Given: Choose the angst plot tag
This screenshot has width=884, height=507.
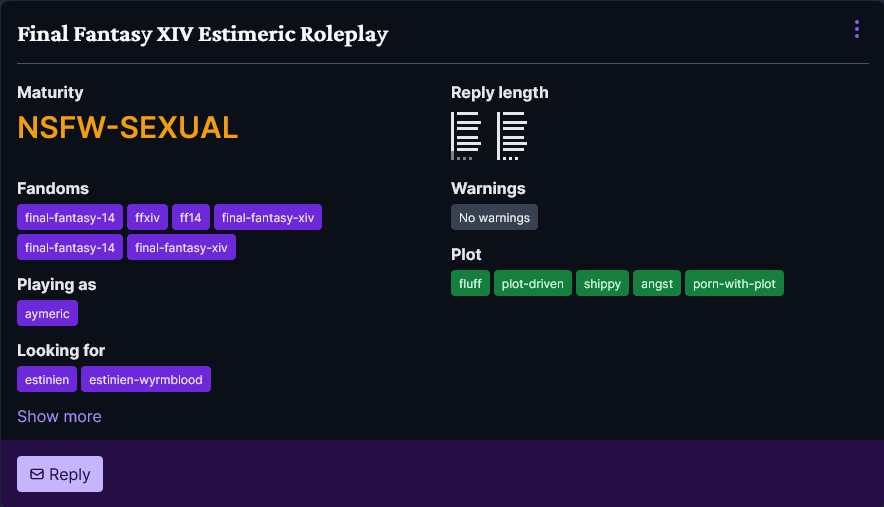Looking at the screenshot, I should coord(657,283).
